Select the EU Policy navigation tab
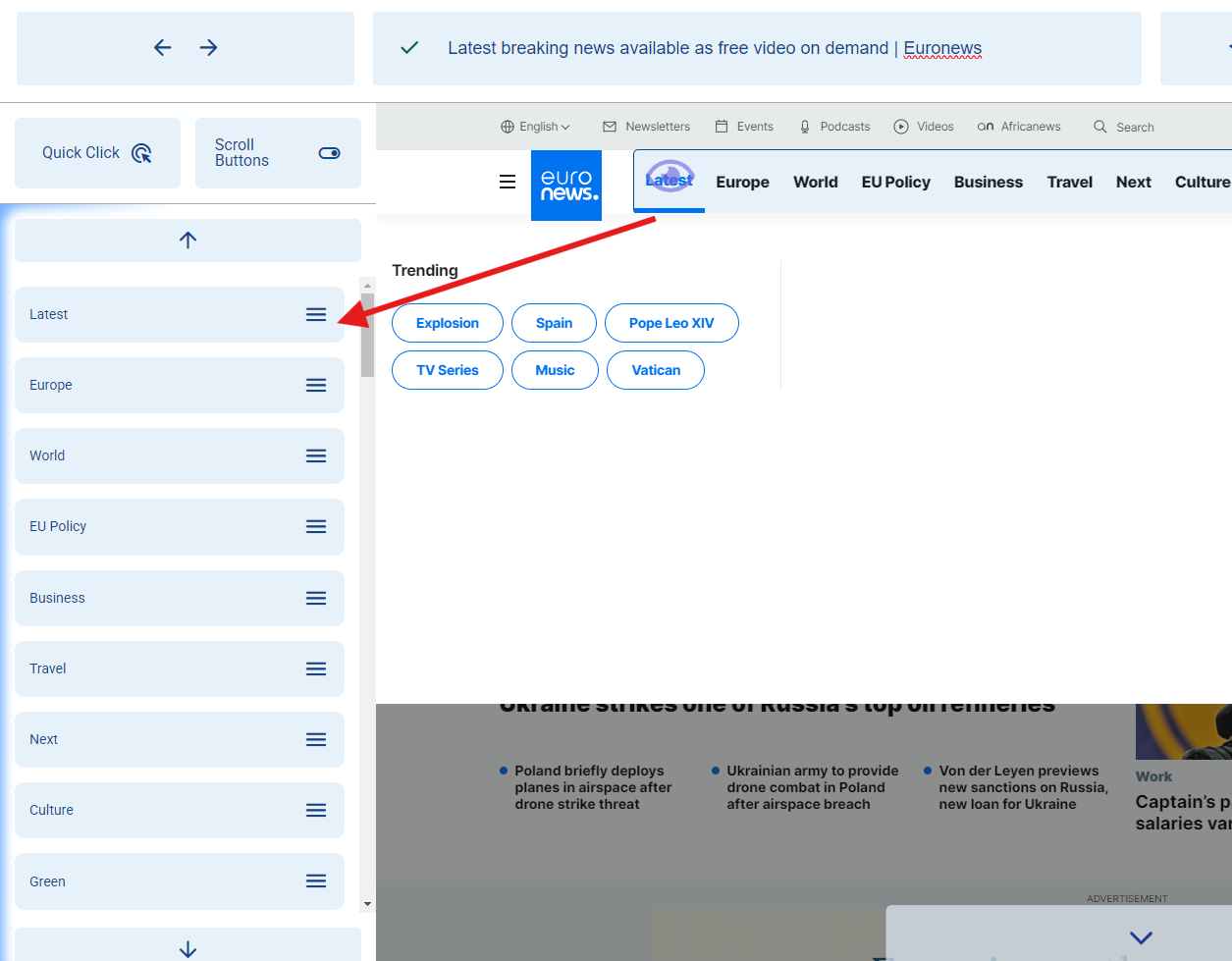This screenshot has width=1232, height=961. point(895,182)
